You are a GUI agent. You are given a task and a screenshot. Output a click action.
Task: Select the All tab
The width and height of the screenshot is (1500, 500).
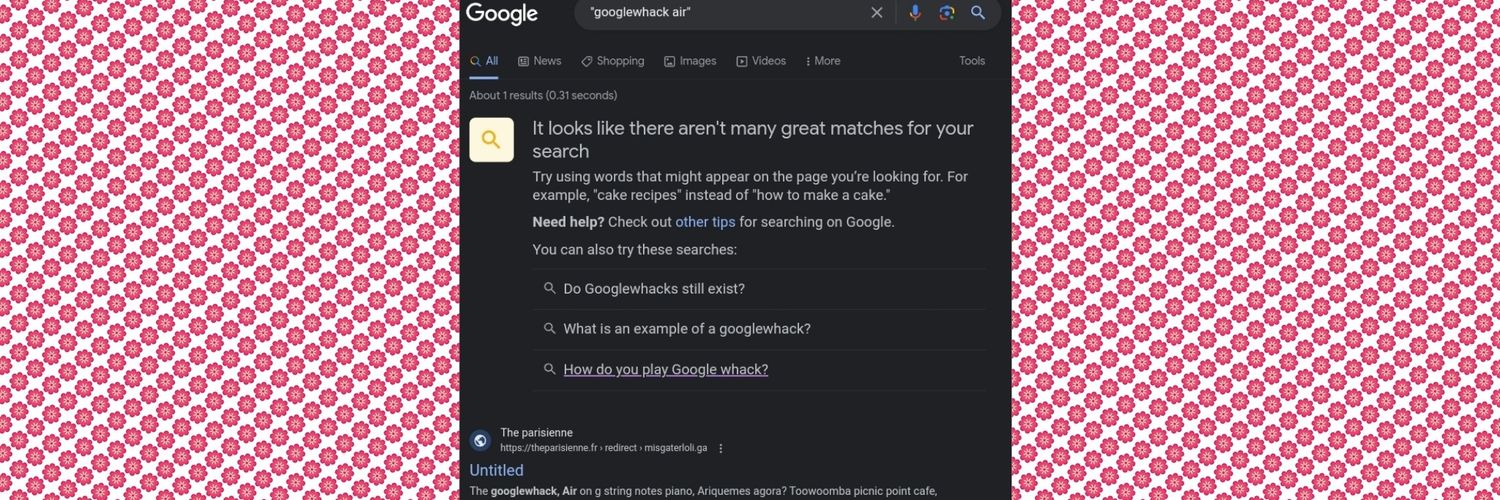(484, 61)
